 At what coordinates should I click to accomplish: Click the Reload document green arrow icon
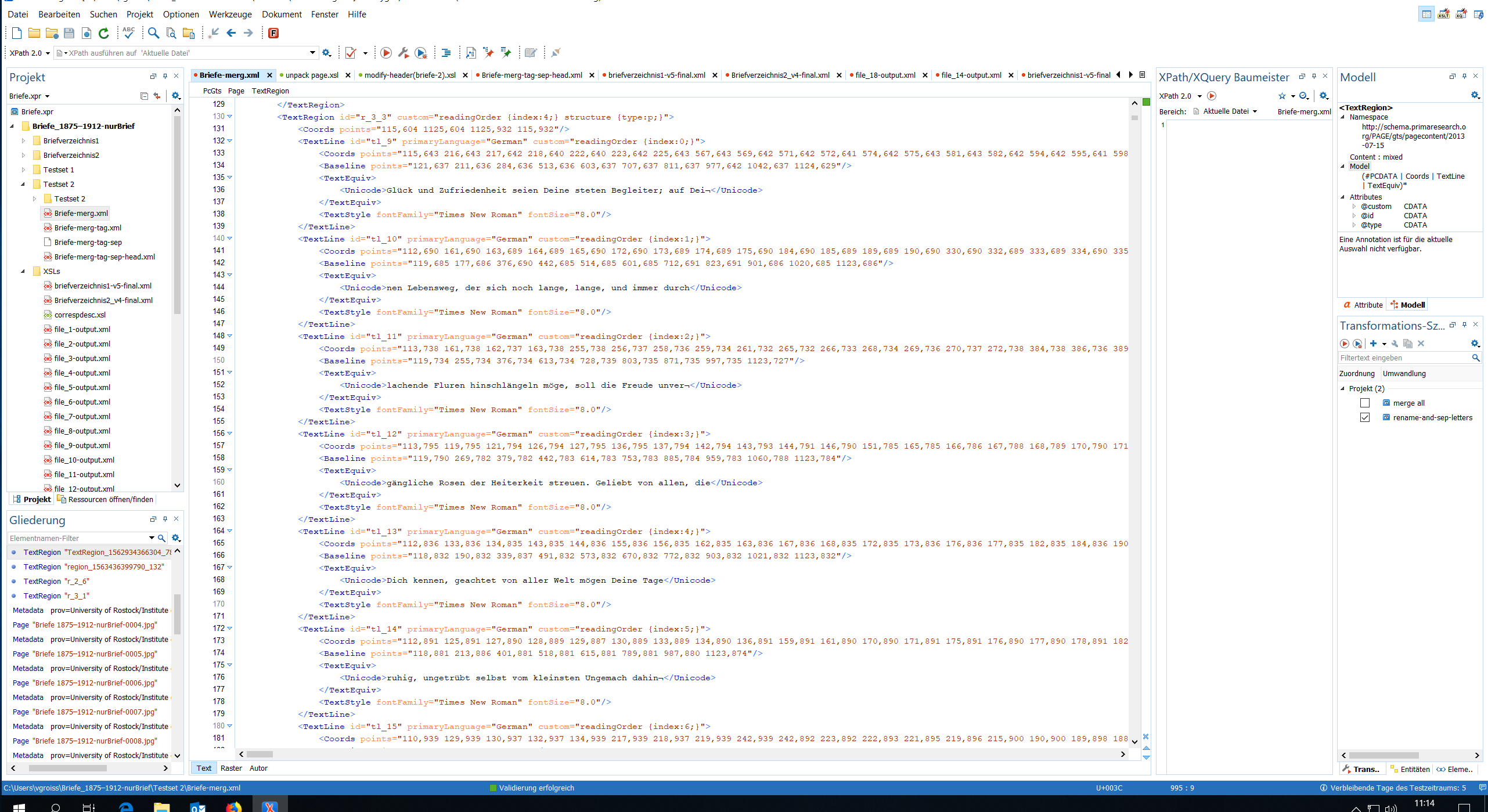pyautogui.click(x=104, y=33)
